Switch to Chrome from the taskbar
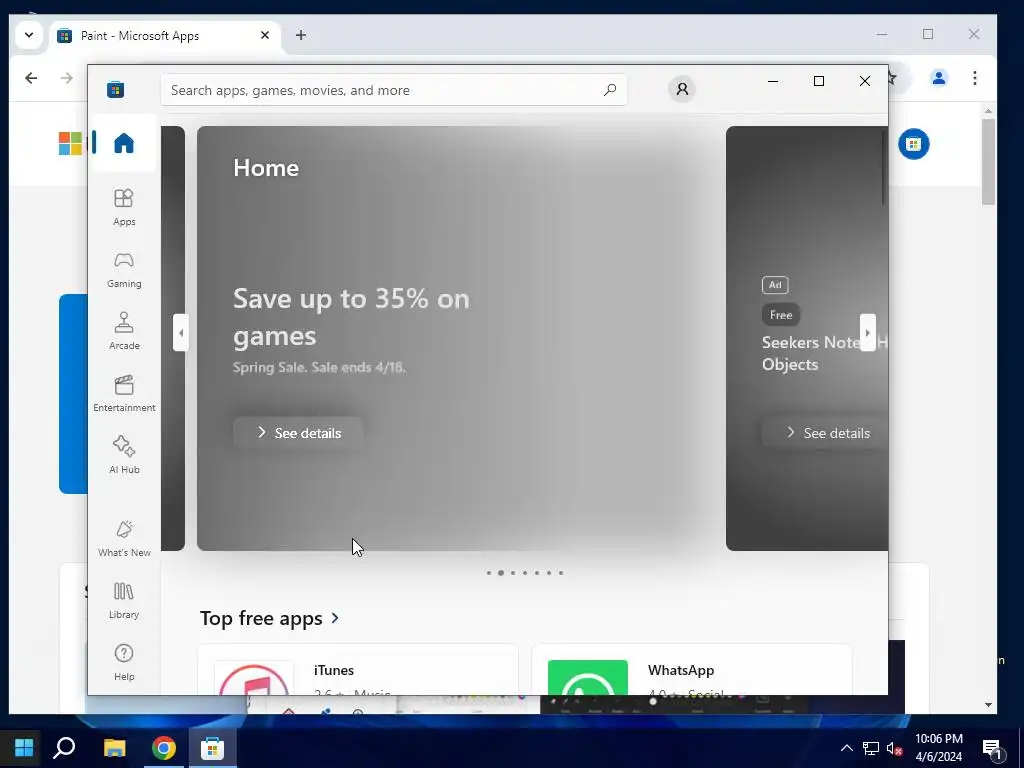Screen dimensions: 1024x768 click(x=164, y=748)
